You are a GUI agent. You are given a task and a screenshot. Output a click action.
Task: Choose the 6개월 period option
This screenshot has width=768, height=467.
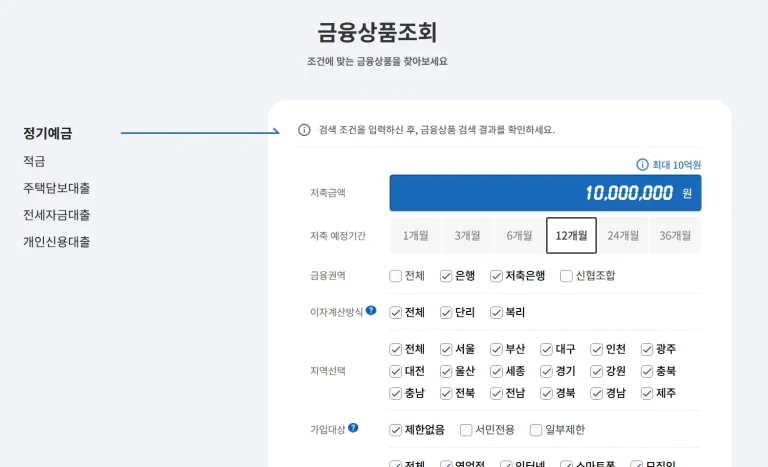[x=519, y=236]
